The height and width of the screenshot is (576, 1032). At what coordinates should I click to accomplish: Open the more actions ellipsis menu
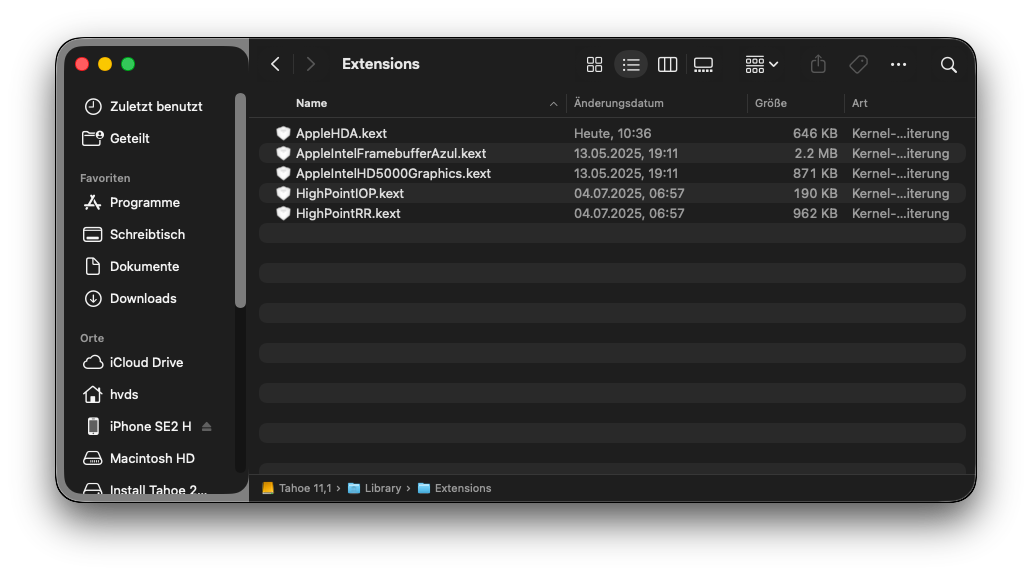pyautogui.click(x=898, y=65)
